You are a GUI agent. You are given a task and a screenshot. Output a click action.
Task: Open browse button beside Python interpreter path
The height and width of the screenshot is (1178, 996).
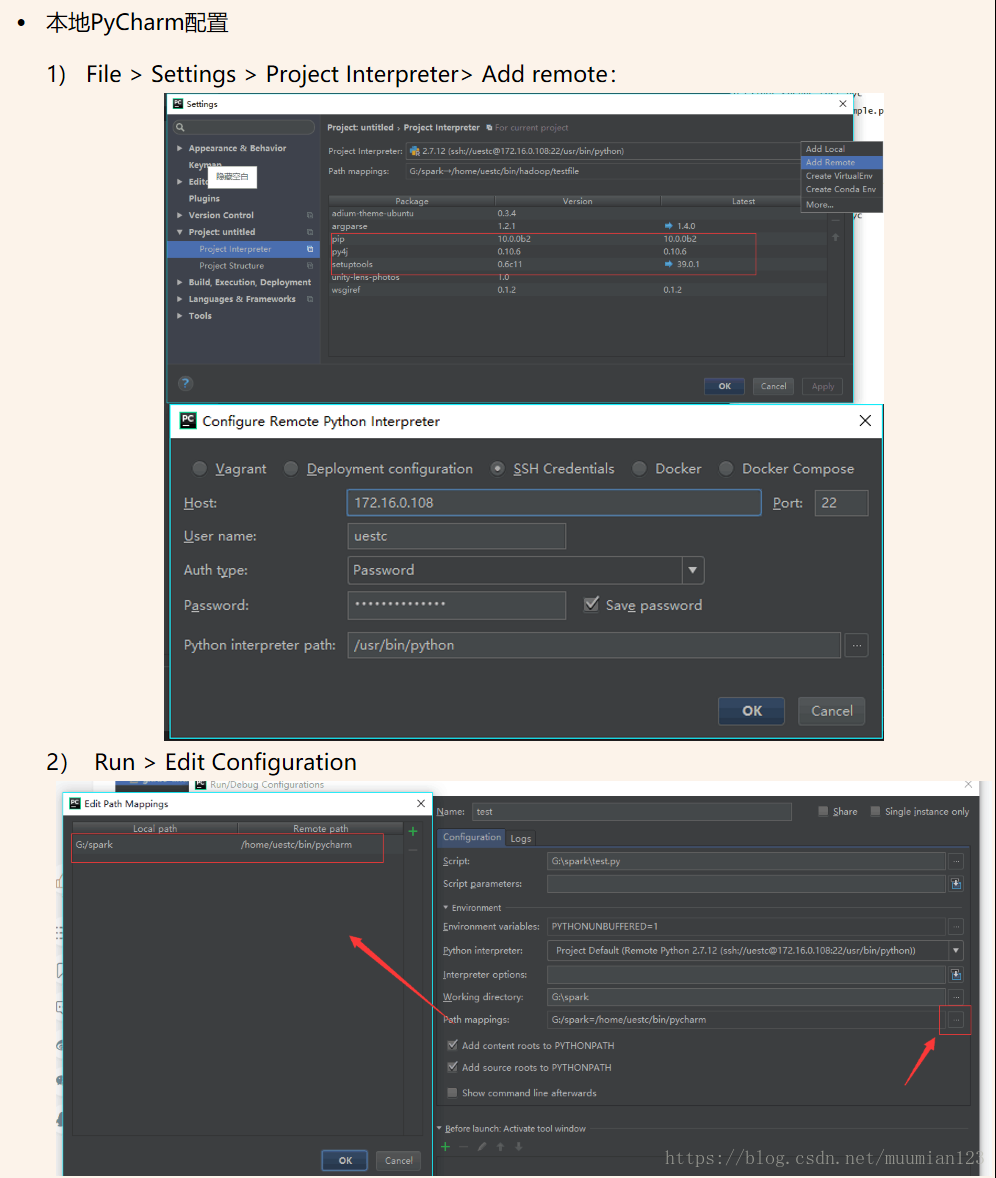click(x=856, y=645)
